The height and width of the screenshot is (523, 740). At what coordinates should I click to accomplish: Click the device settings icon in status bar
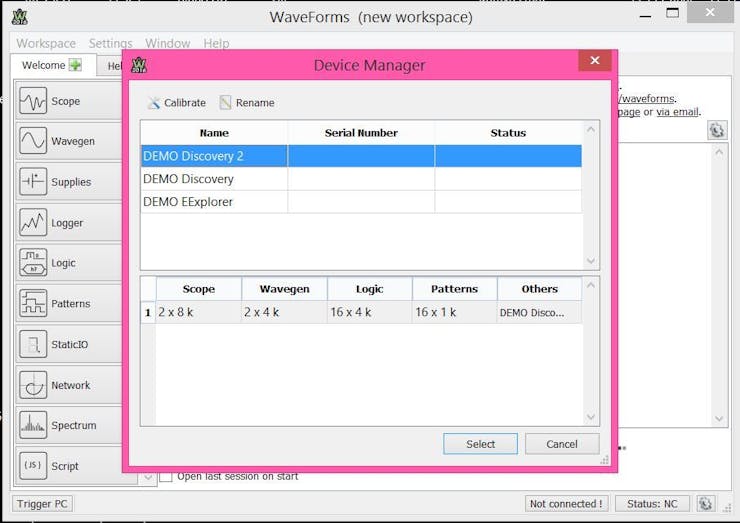pyautogui.click(x=706, y=504)
